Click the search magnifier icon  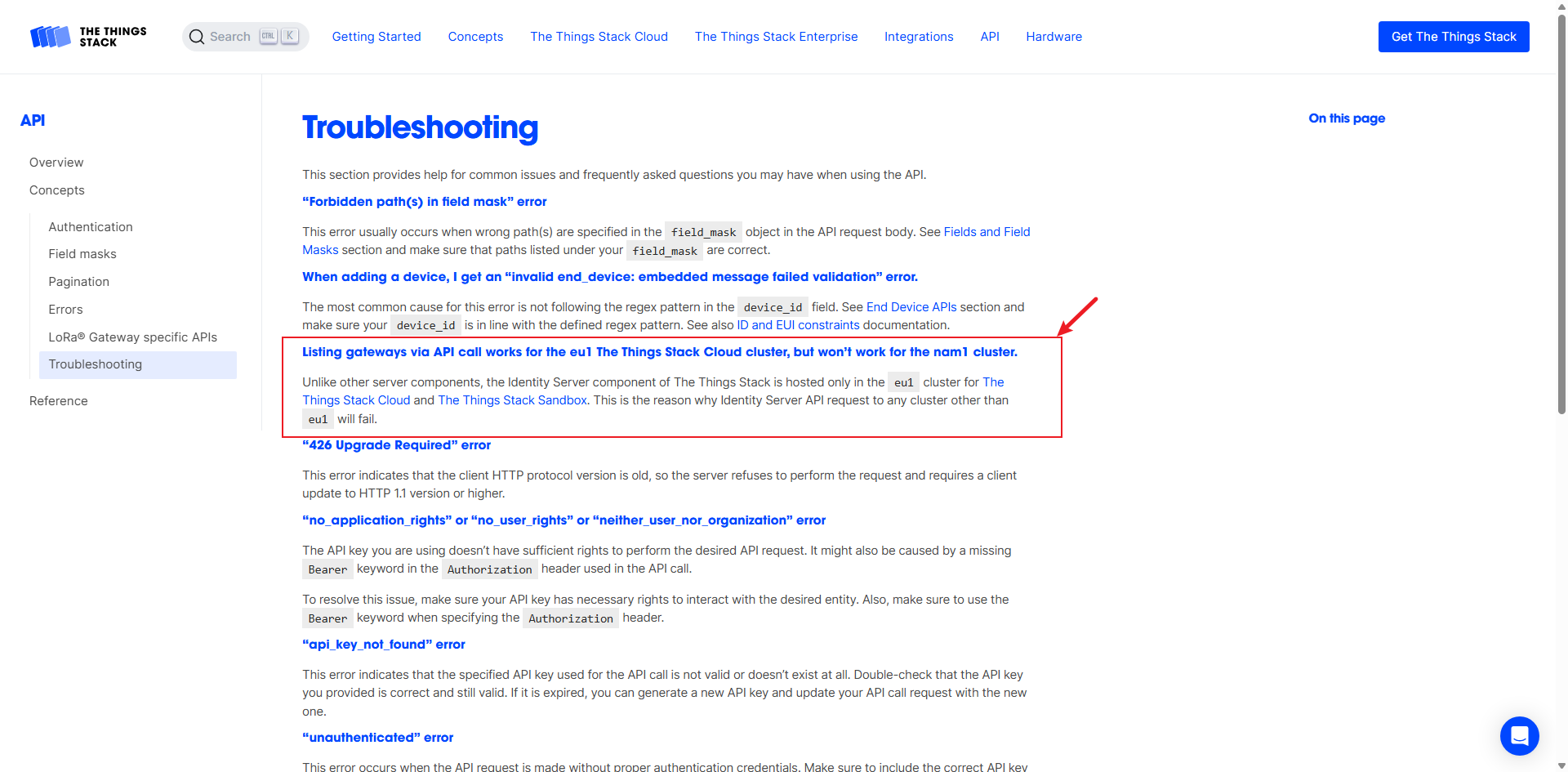click(197, 37)
